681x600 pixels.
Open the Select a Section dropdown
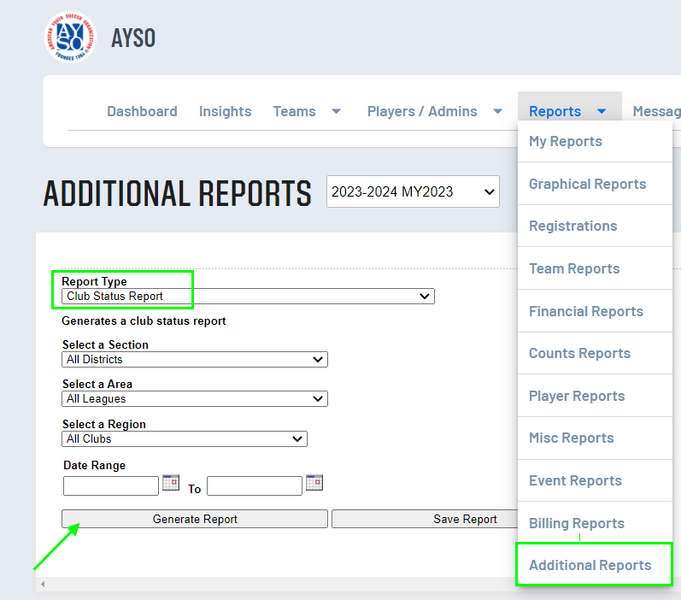194,359
